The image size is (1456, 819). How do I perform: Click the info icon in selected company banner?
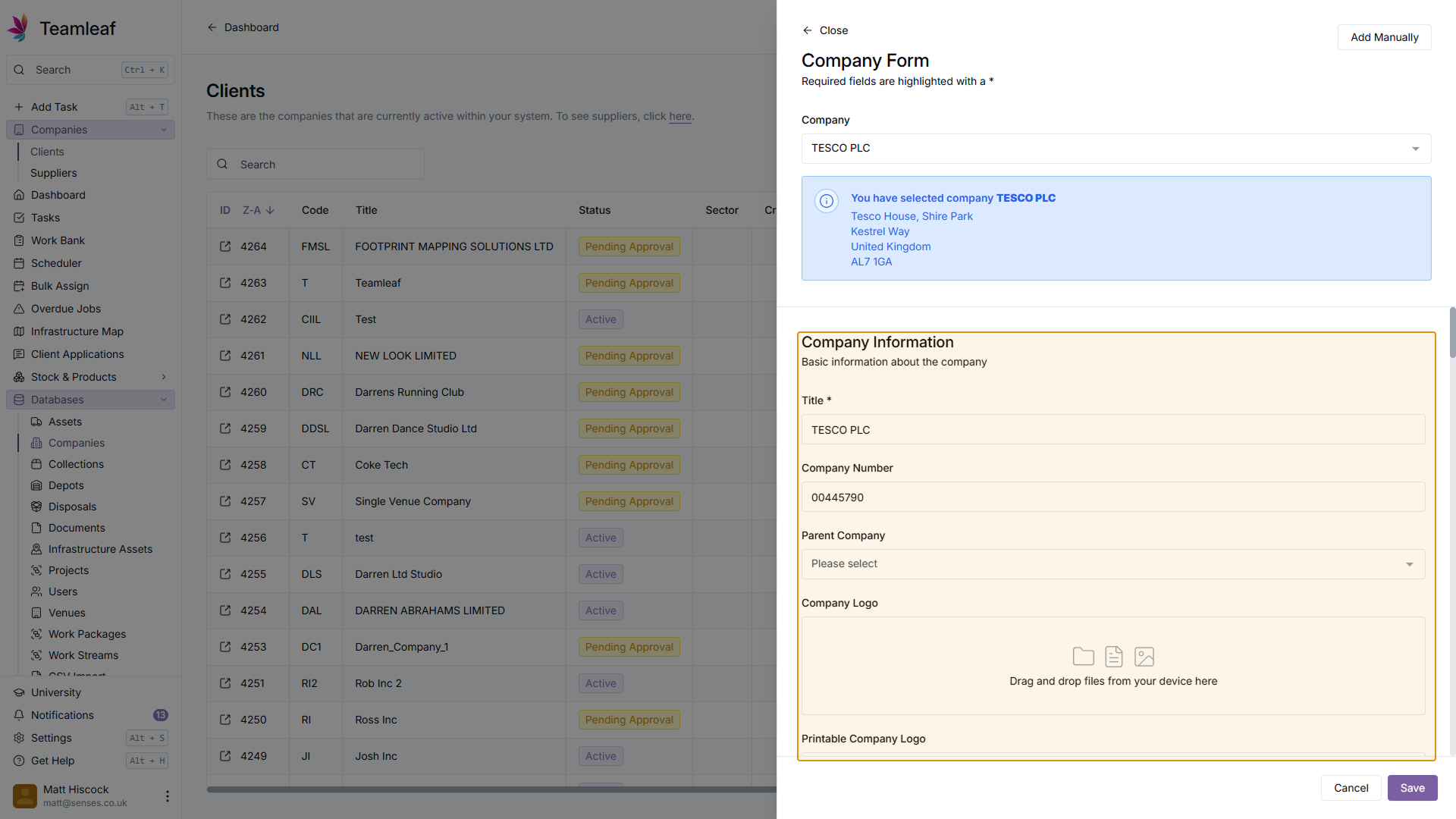[x=827, y=201]
